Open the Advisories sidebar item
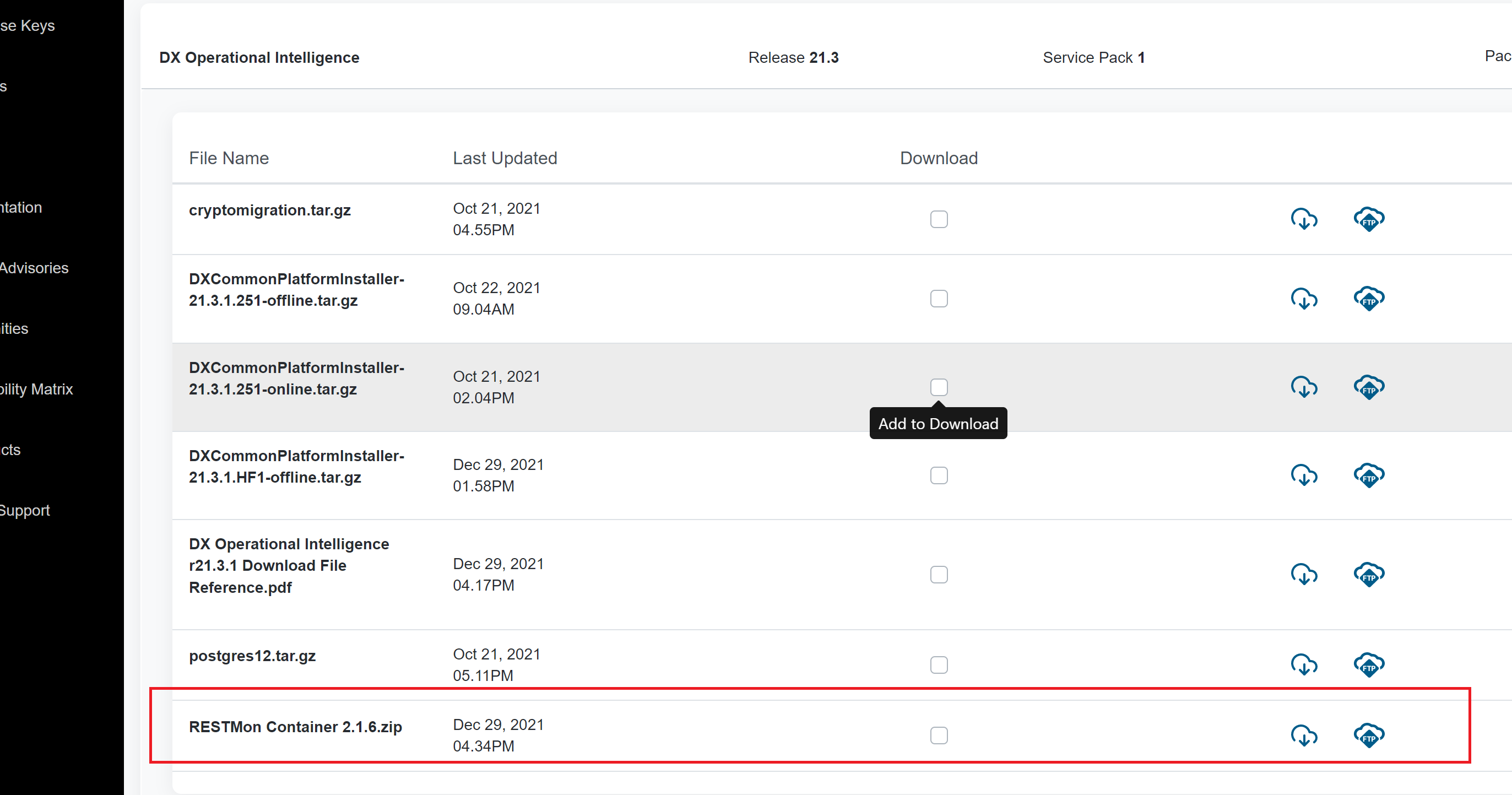 (34, 268)
